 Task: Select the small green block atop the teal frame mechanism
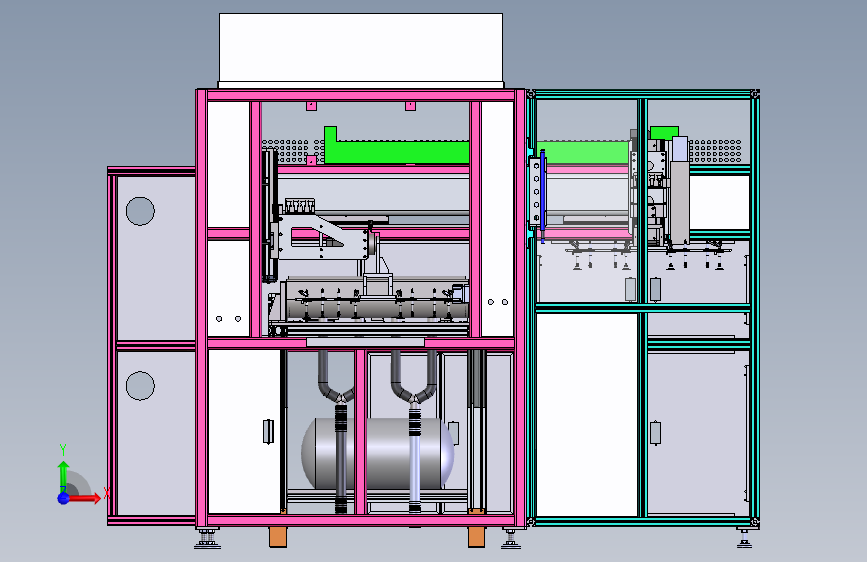pyautogui.click(x=664, y=133)
